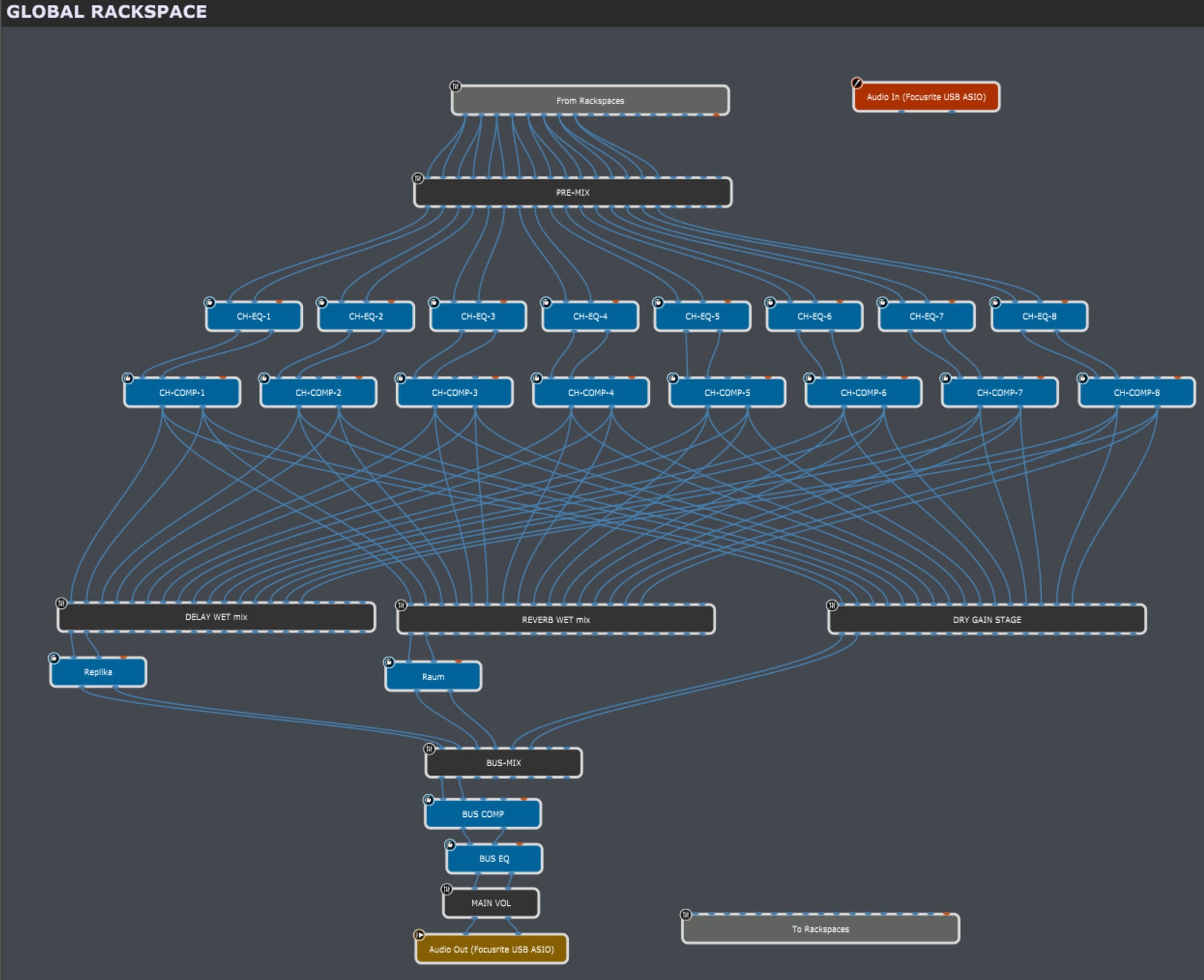Viewport: 1204px width, 980px height.
Task: Select the CH-EQ-4 plugin block
Action: tap(590, 317)
